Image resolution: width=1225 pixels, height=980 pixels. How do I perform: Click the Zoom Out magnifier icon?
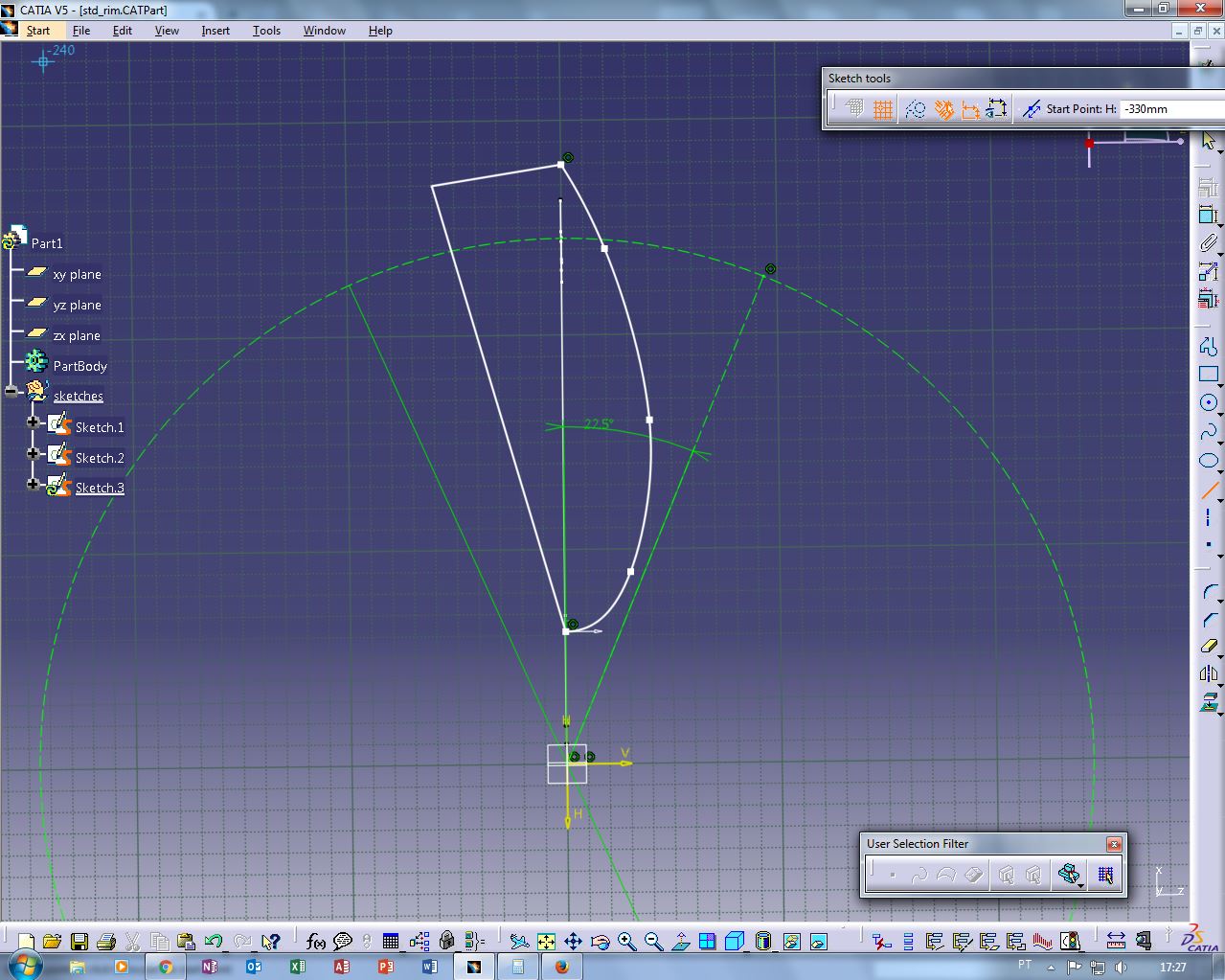pyautogui.click(x=653, y=942)
